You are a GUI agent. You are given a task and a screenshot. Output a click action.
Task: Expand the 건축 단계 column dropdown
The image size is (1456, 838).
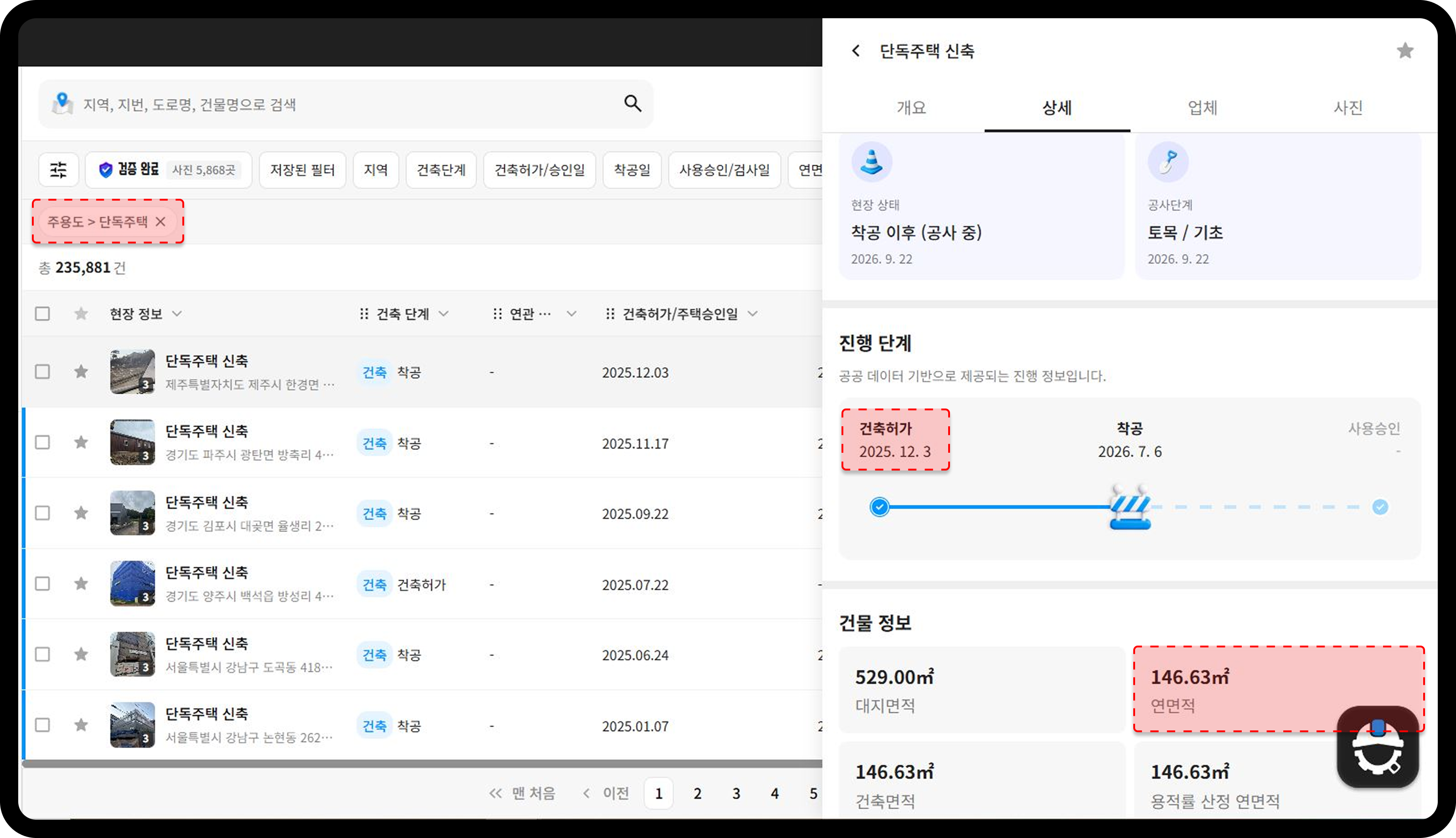444,314
